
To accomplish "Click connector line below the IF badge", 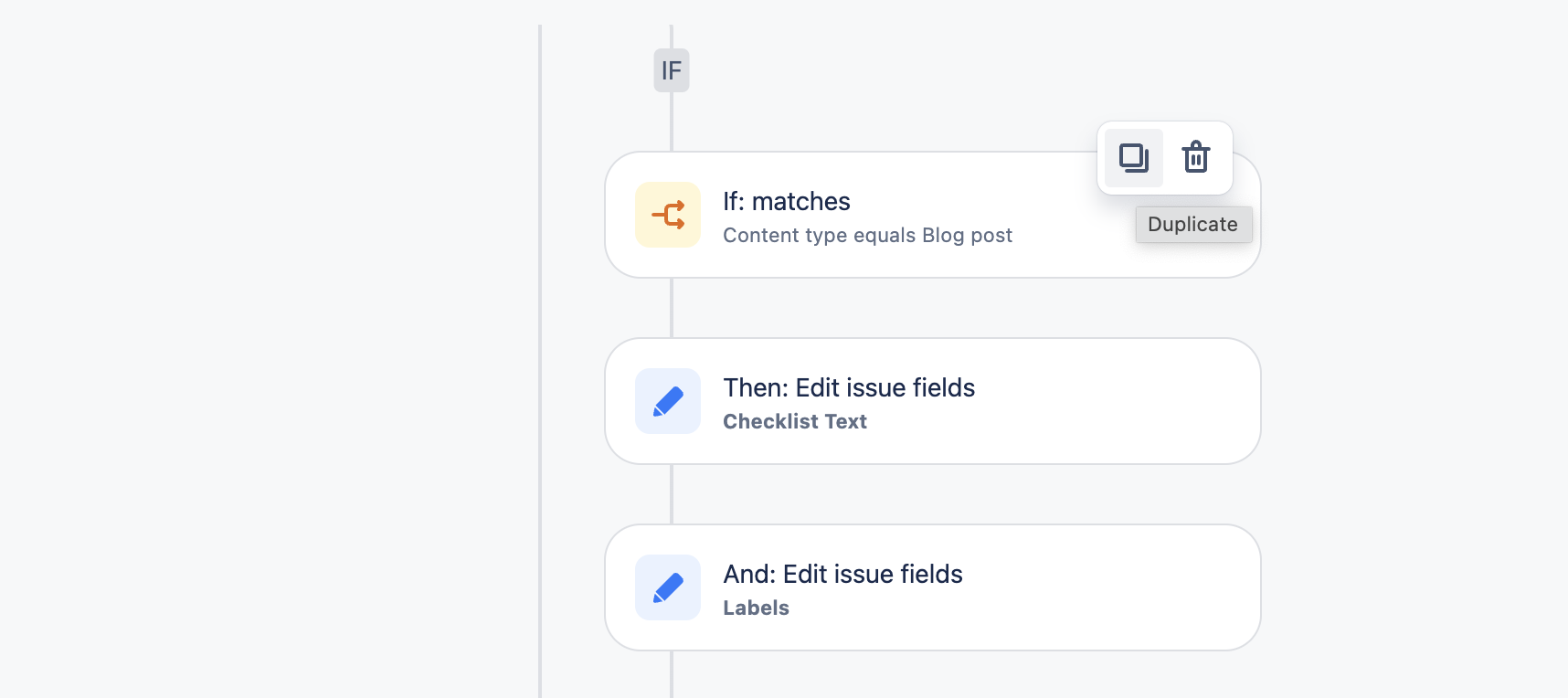I will click(x=672, y=121).
